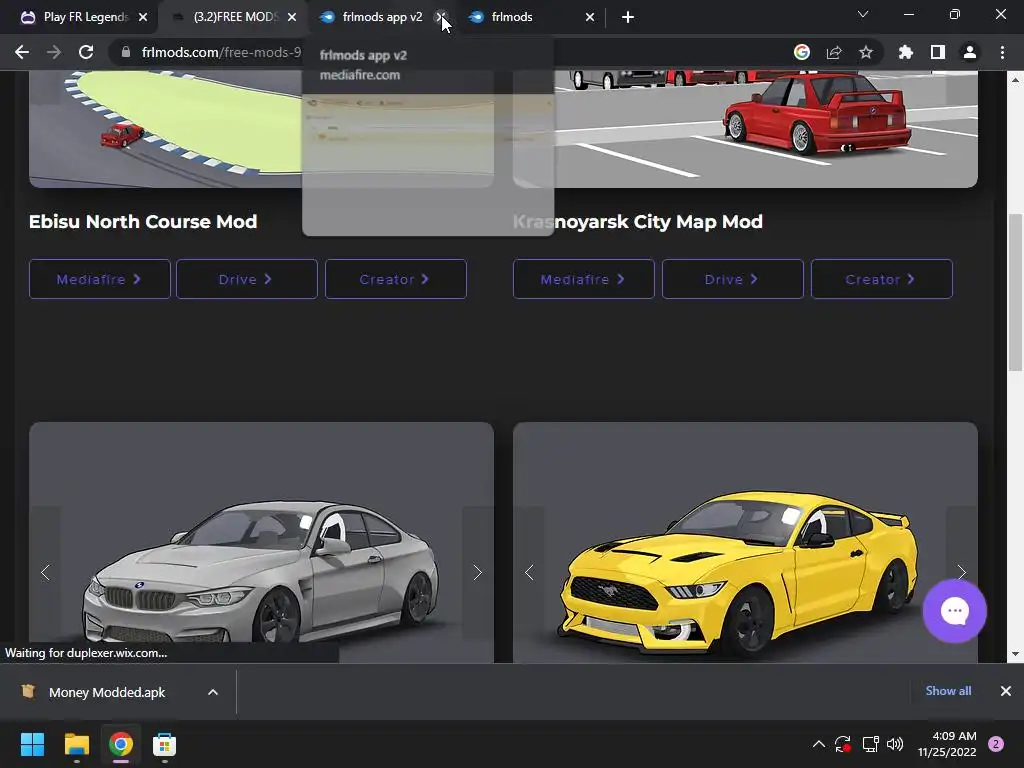This screenshot has height=768, width=1024.
Task: Open Mediafire link for Krasnoyarsk City Map
Action: pyautogui.click(x=583, y=279)
